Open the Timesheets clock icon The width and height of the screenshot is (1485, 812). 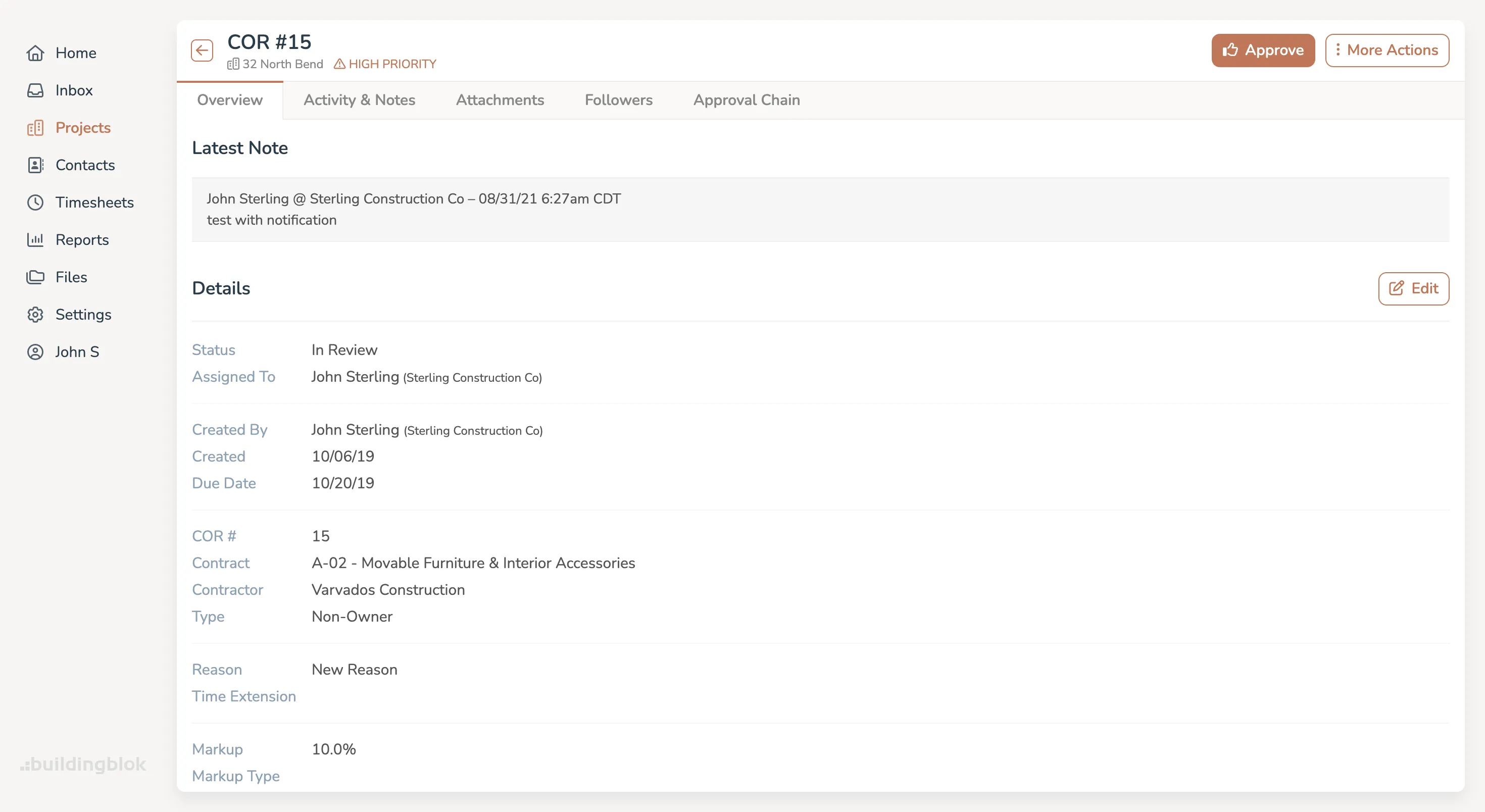36,202
